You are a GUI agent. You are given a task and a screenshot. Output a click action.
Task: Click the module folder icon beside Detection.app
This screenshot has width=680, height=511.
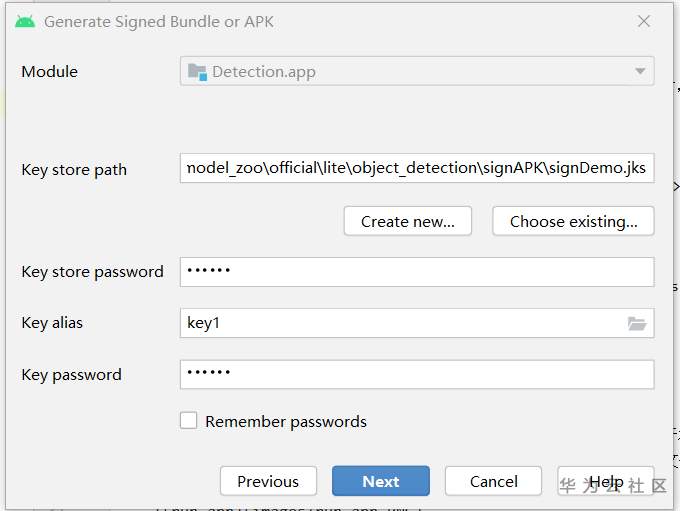tap(197, 72)
